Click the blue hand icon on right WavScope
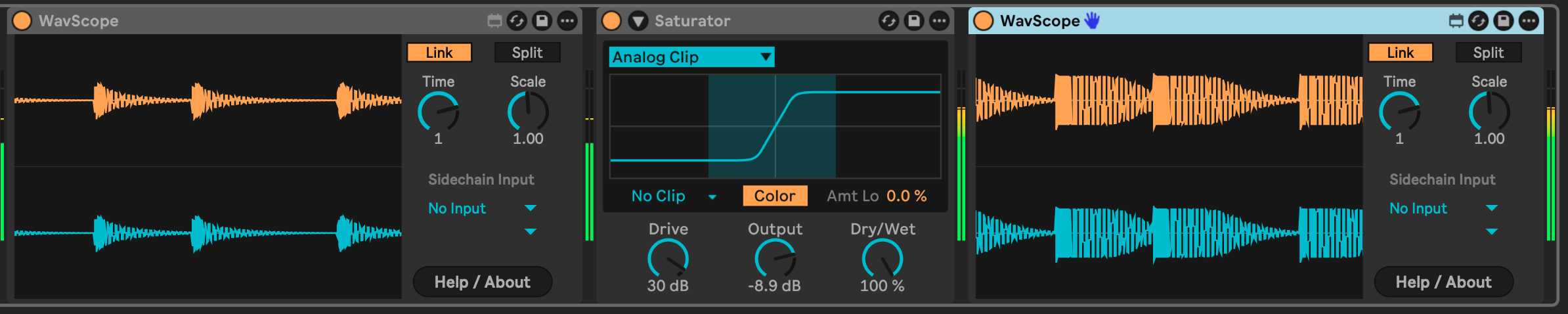1568x314 pixels. pos(1092,21)
